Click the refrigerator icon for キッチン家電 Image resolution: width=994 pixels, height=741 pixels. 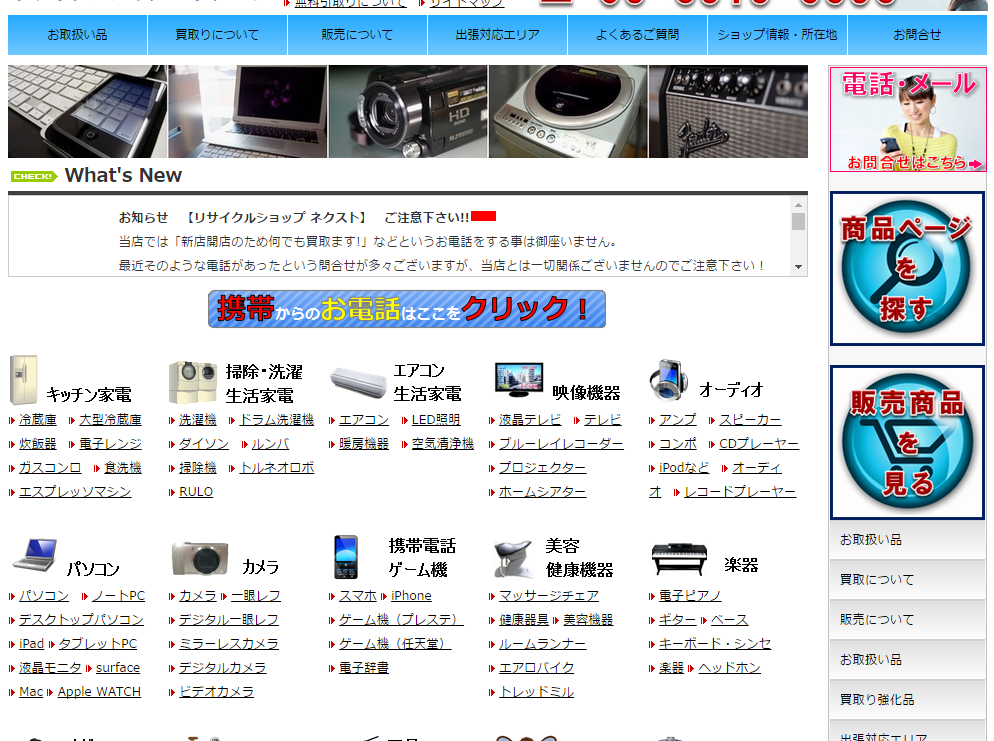point(23,380)
